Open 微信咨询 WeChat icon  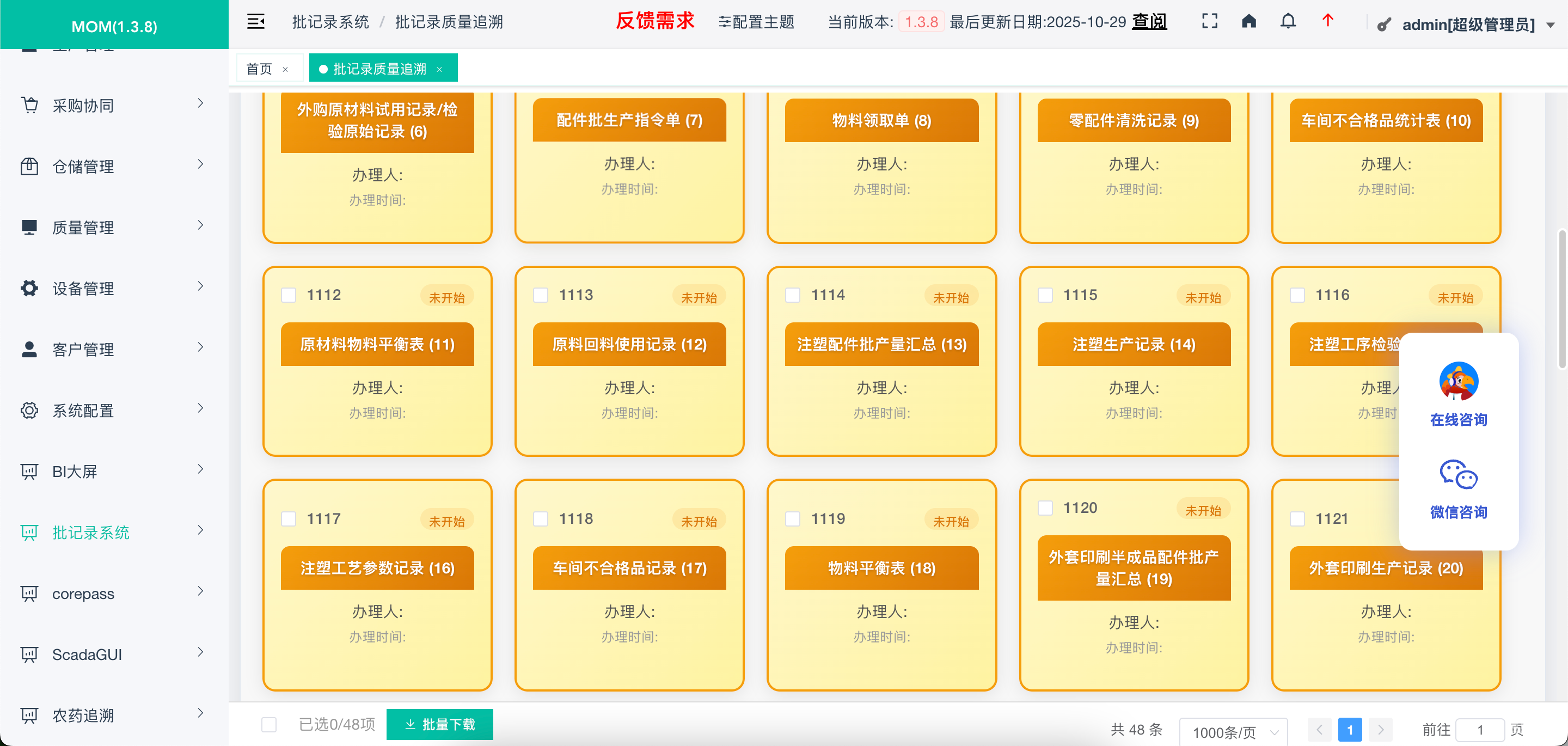1459,474
